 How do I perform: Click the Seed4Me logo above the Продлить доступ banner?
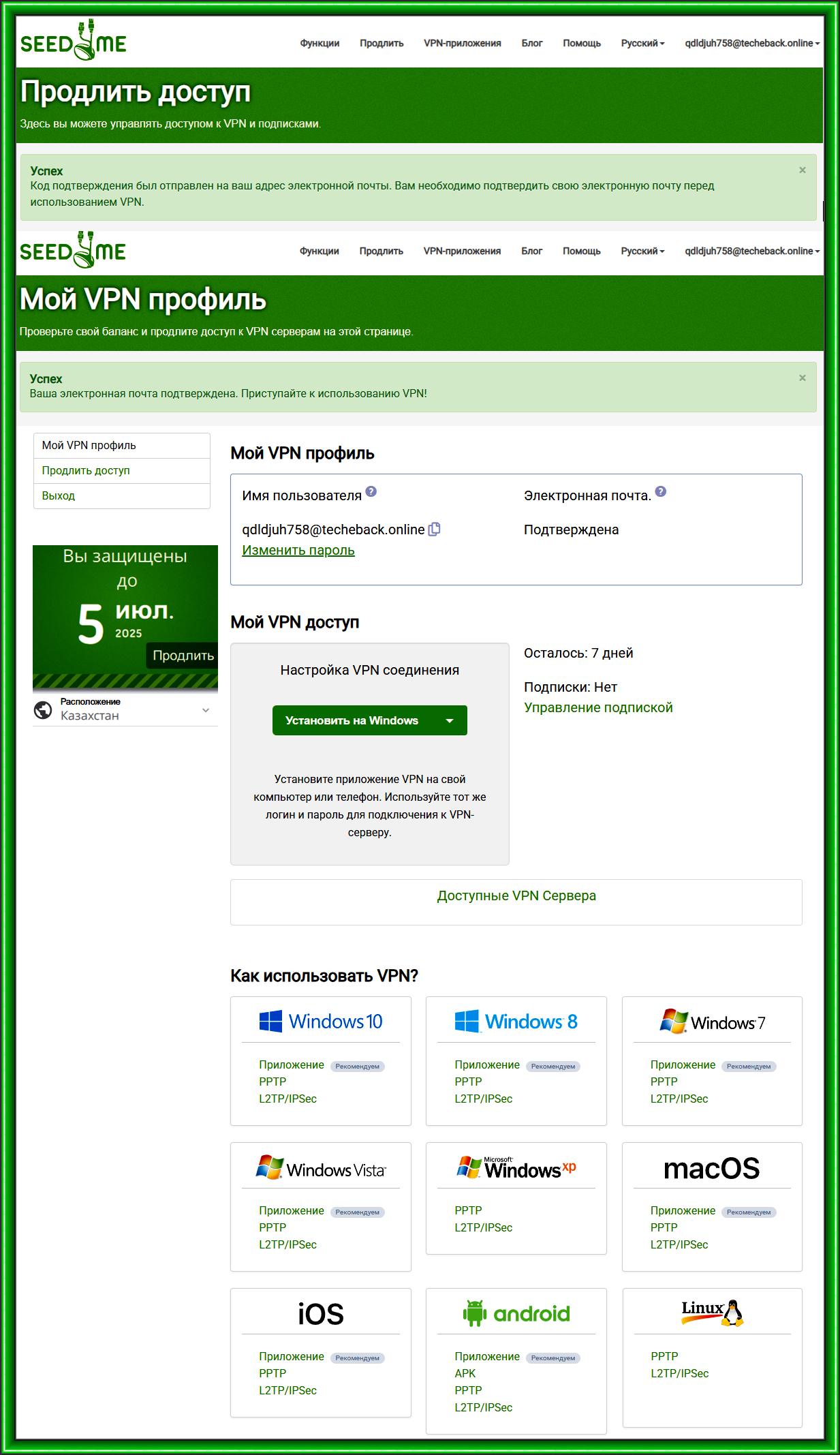click(73, 40)
